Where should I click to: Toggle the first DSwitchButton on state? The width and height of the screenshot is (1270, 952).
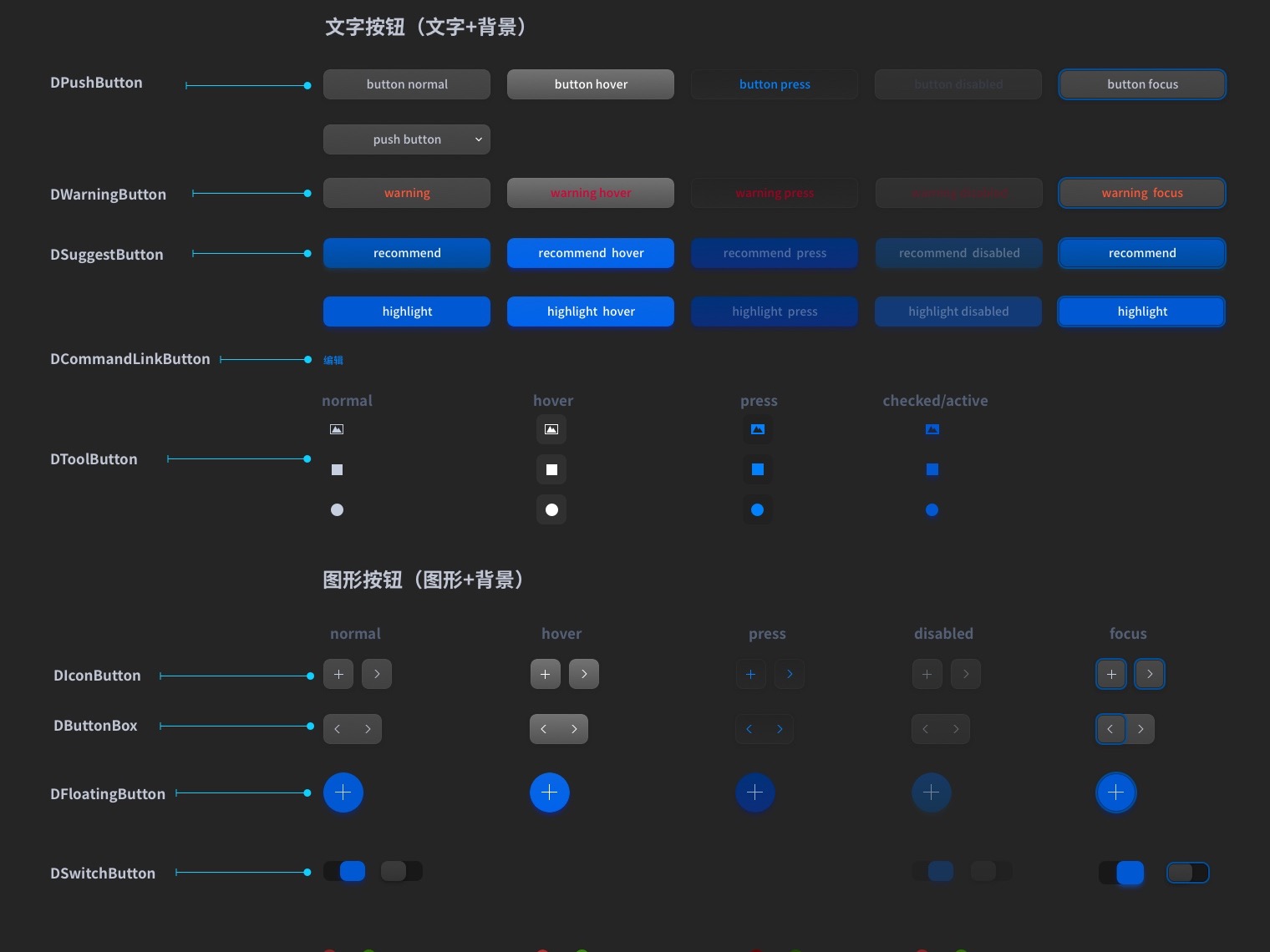(344, 871)
